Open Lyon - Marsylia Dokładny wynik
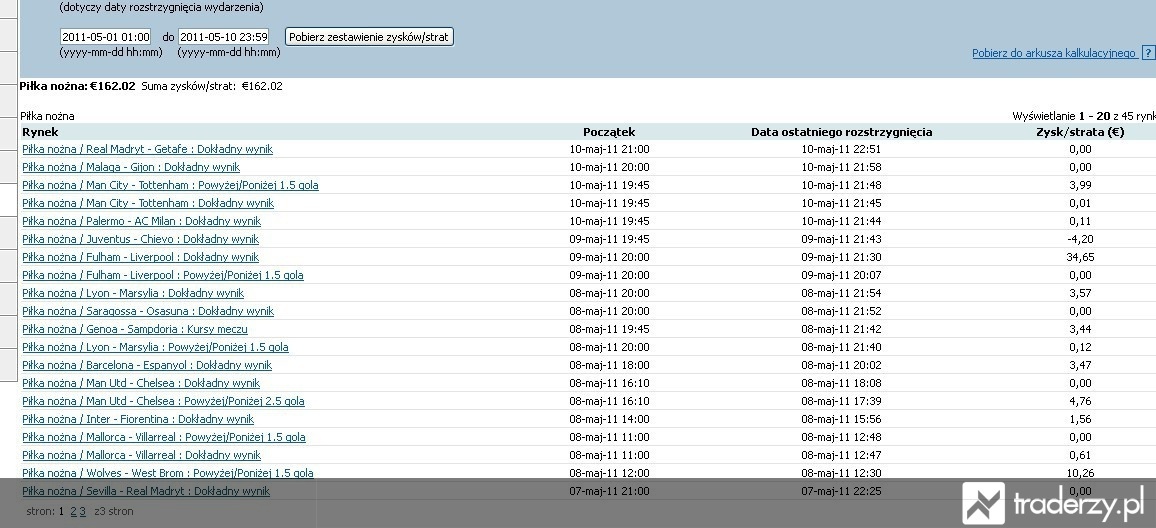Viewport: 1156px width, 528px height. tap(133, 293)
